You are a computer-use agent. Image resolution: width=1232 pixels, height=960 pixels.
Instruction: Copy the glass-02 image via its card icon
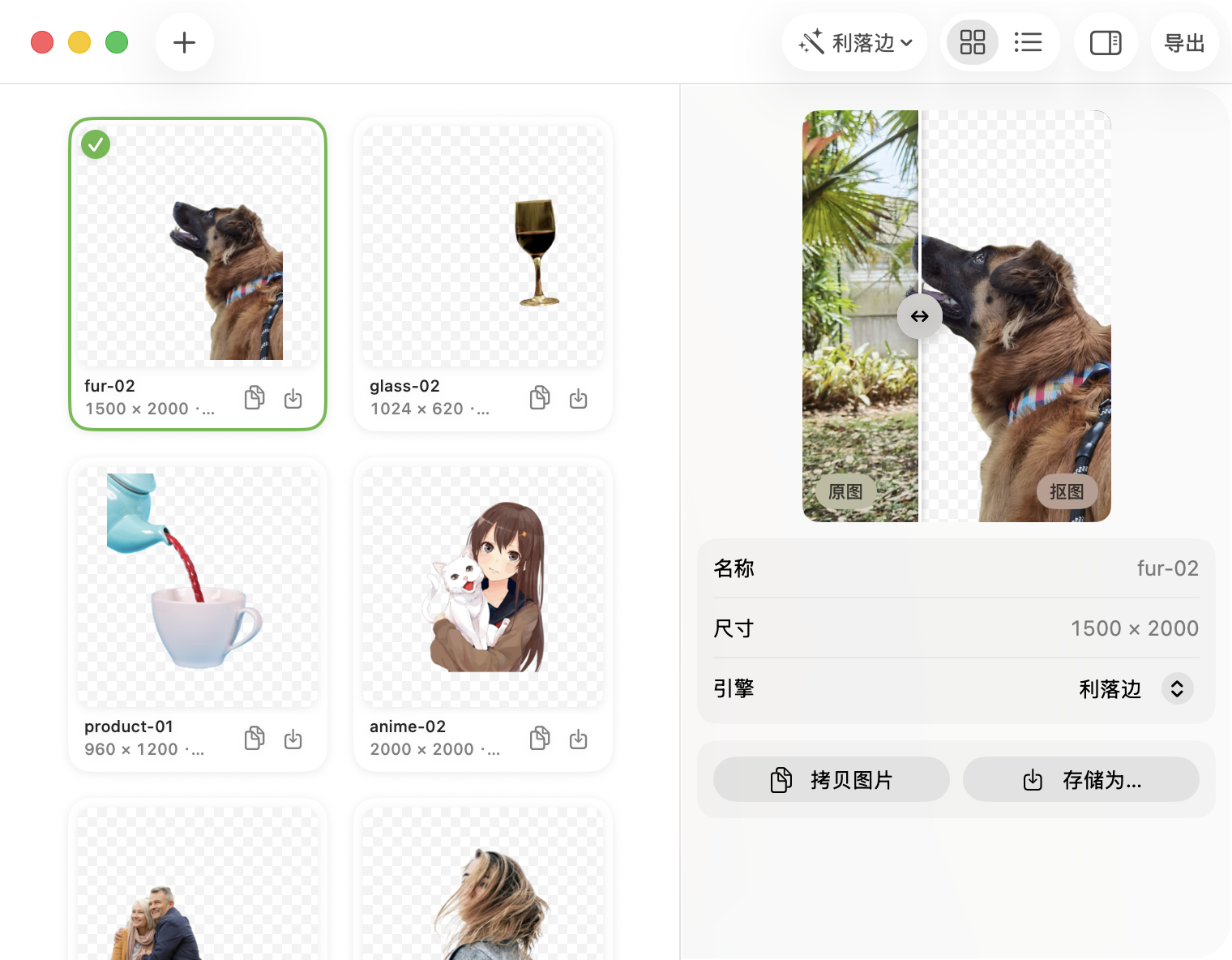tap(540, 397)
